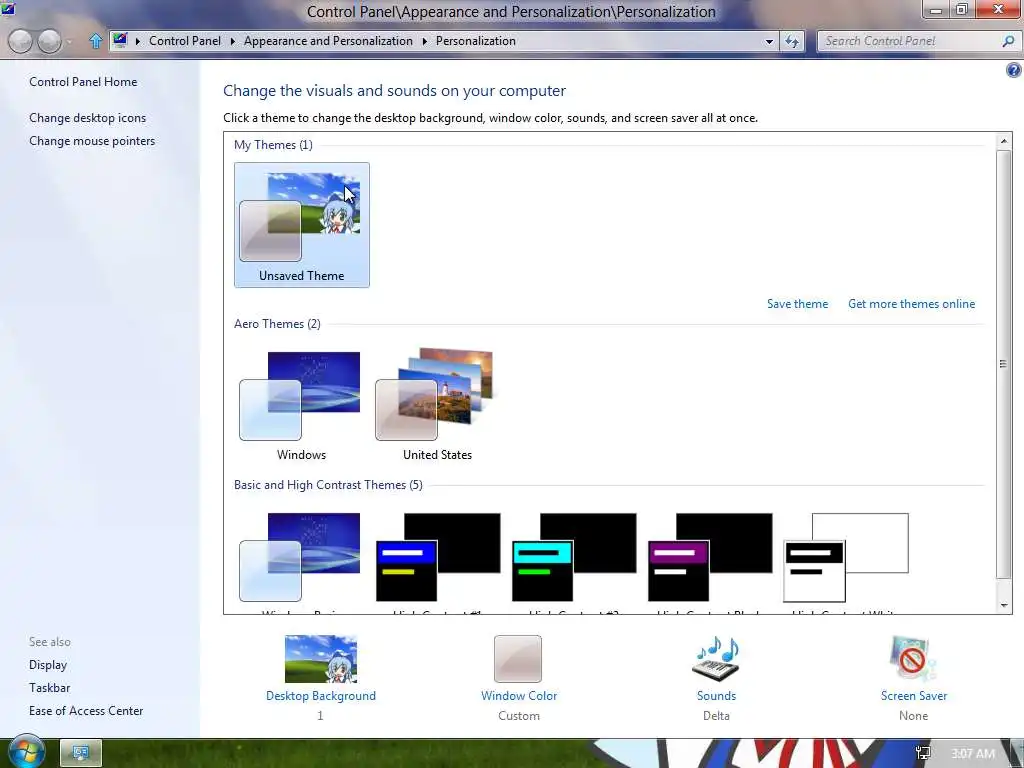The image size is (1024, 768).
Task: Select the United States theme
Action: click(x=437, y=405)
